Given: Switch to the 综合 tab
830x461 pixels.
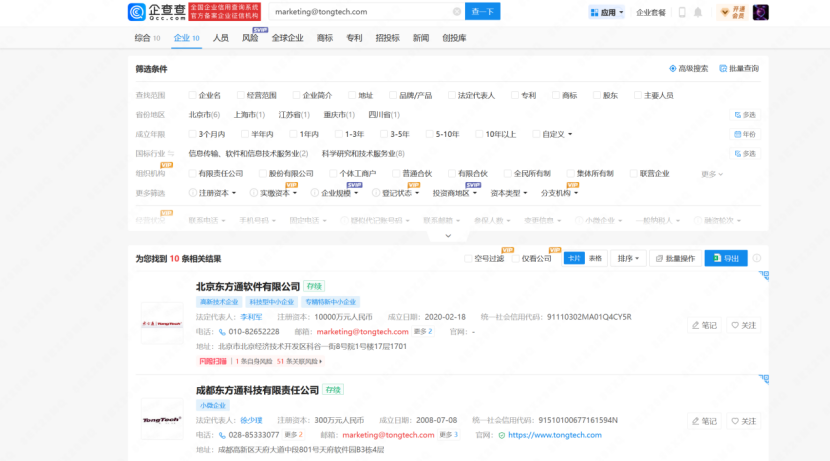Looking at the screenshot, I should tap(147, 38).
